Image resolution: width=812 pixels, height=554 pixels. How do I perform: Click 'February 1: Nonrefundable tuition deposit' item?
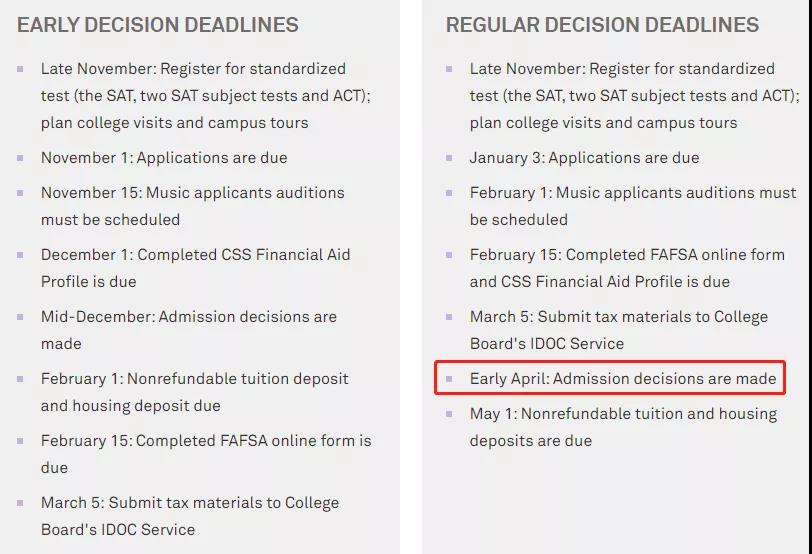click(x=194, y=392)
